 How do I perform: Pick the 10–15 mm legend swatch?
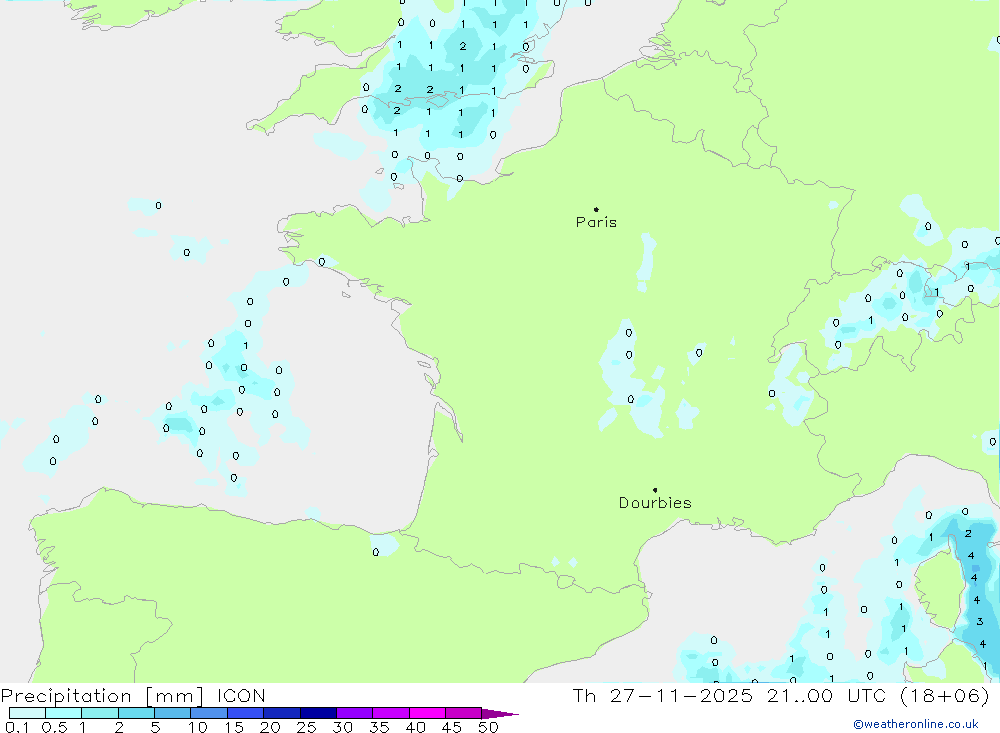click(x=209, y=713)
